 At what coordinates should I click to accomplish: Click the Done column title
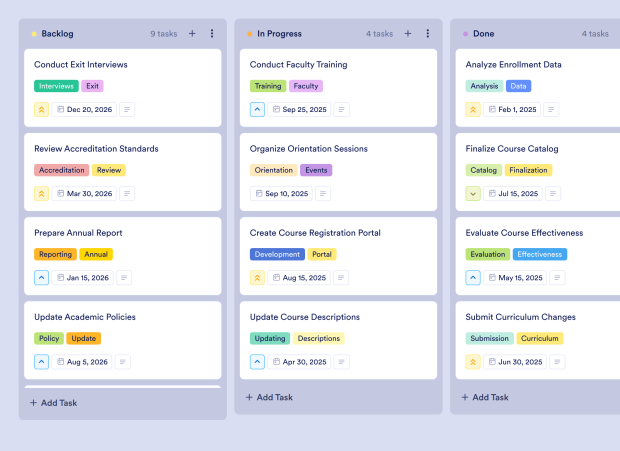(483, 33)
